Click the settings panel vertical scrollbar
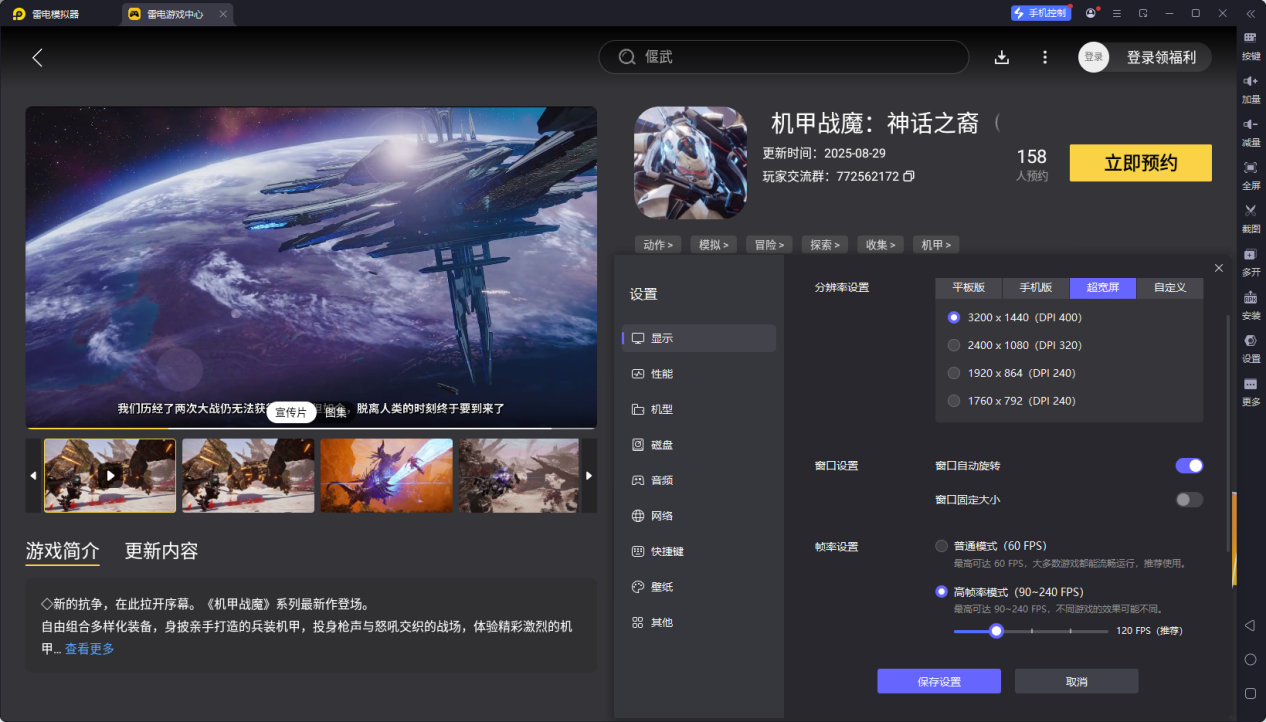 pyautogui.click(x=1229, y=433)
